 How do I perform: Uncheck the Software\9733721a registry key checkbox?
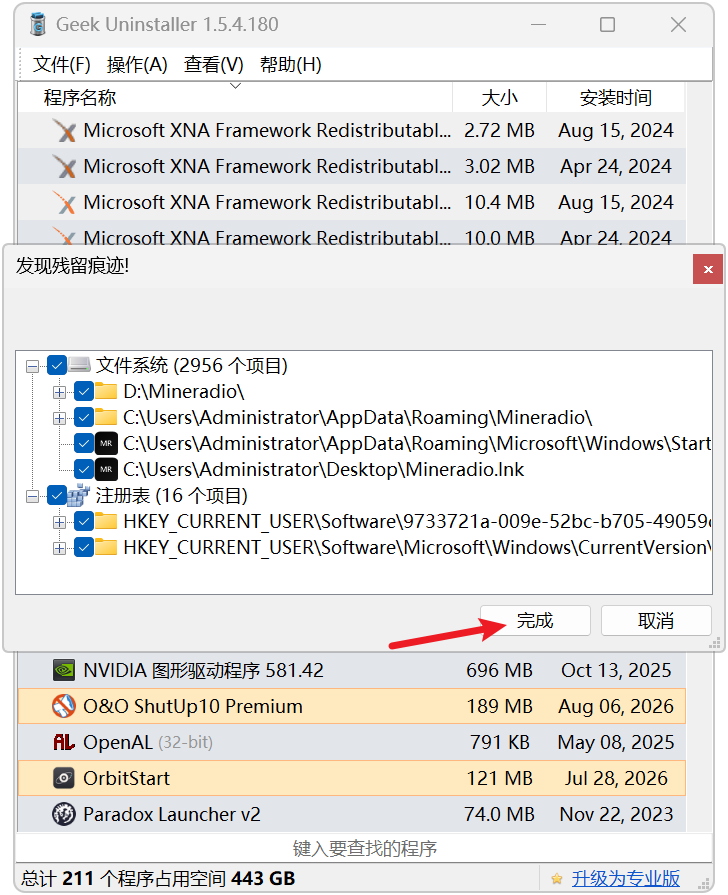[x=84, y=522]
